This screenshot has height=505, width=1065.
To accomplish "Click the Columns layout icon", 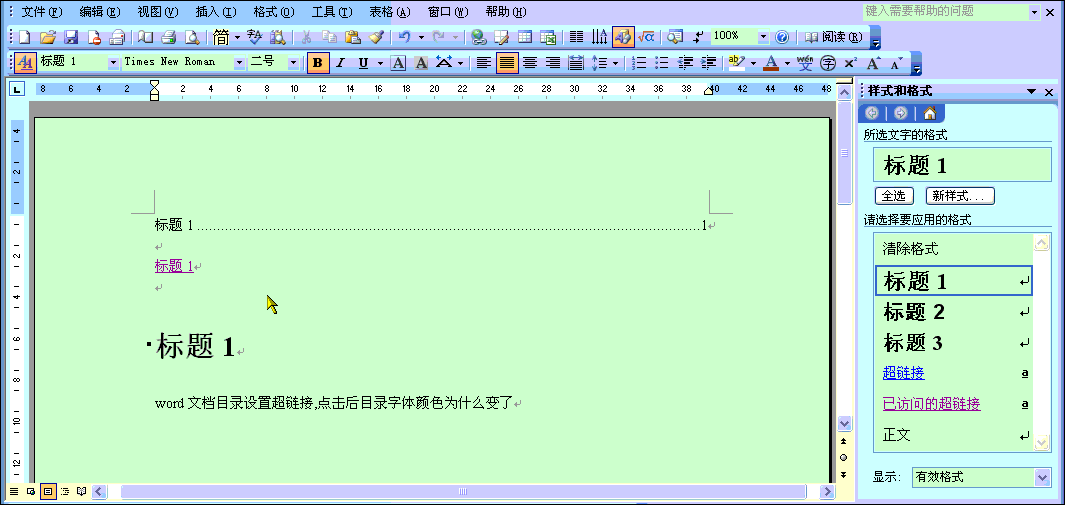I will [576, 37].
